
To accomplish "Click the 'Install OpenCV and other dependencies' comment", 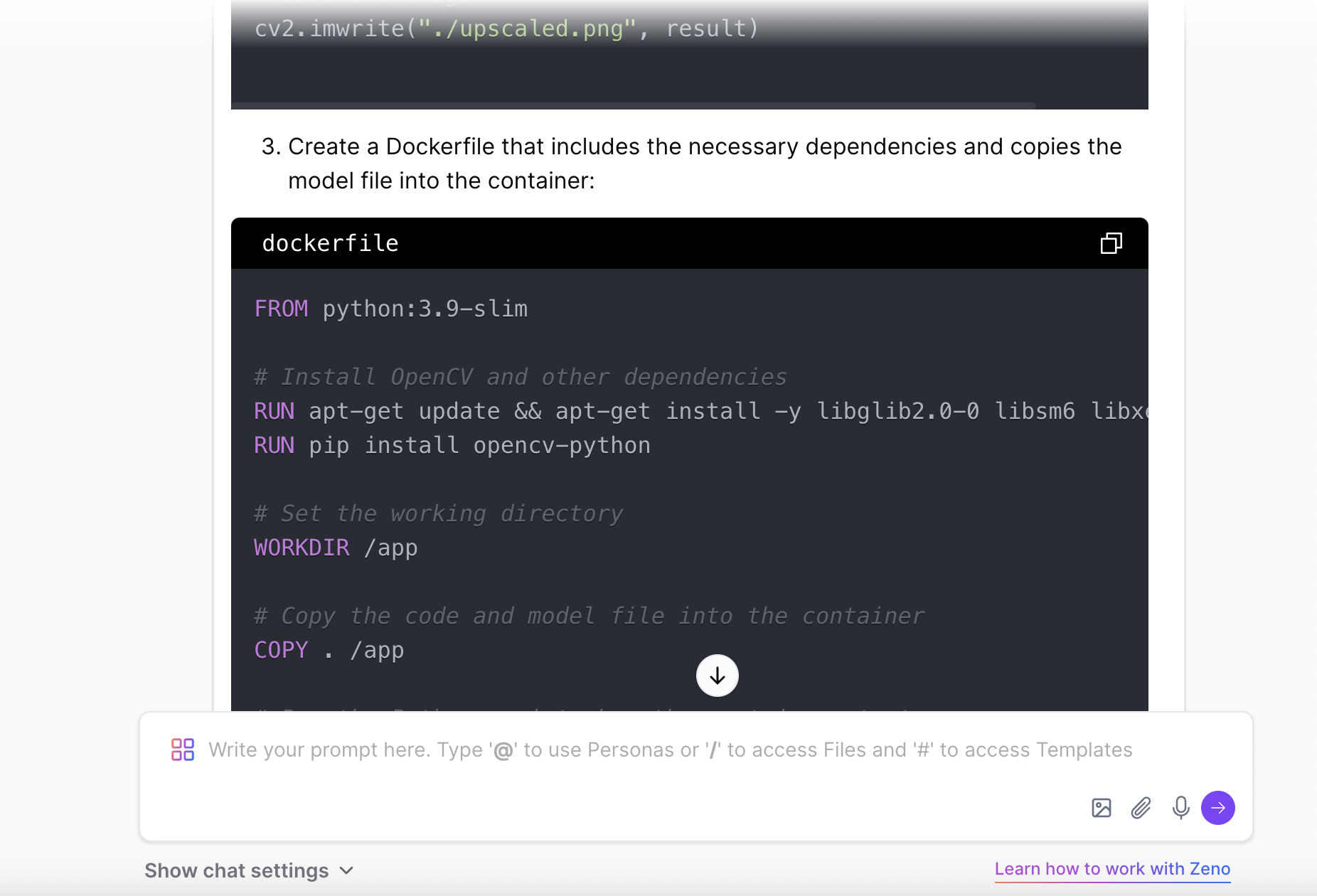I will [x=521, y=377].
